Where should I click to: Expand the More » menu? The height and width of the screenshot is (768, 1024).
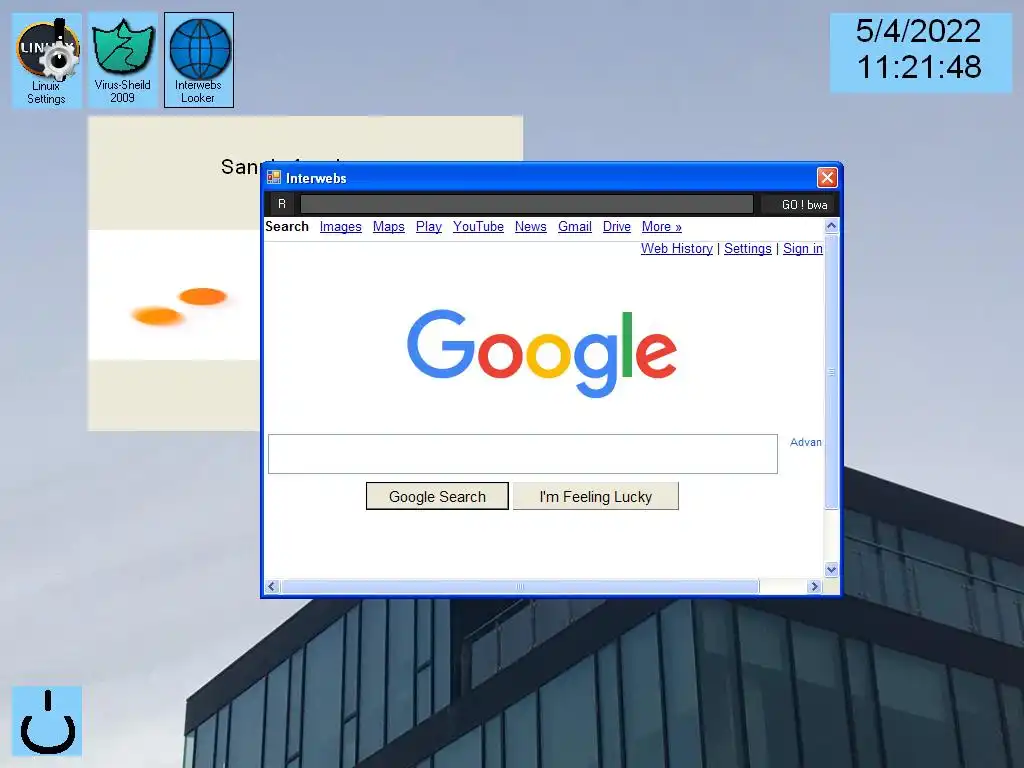tap(662, 227)
